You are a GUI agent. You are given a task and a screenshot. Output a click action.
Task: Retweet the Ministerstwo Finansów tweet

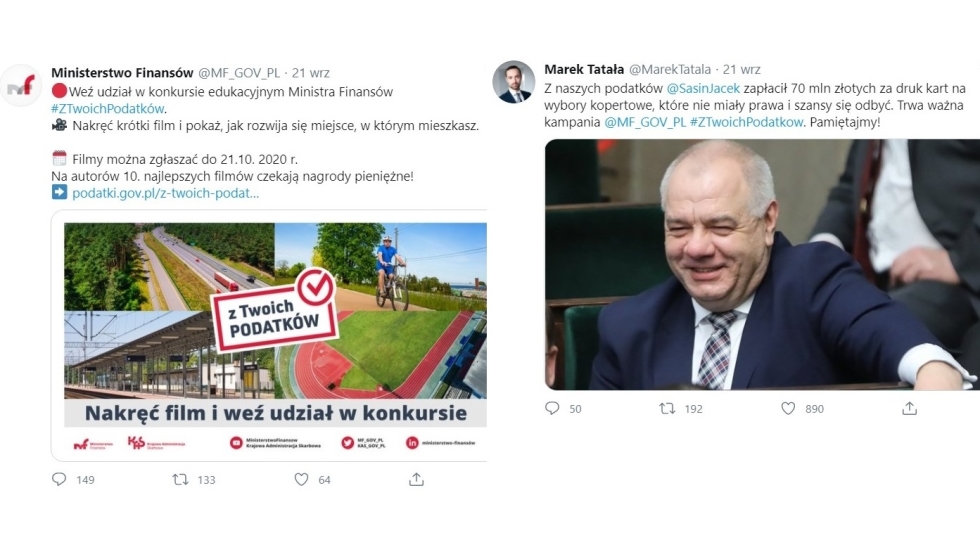tap(181, 479)
